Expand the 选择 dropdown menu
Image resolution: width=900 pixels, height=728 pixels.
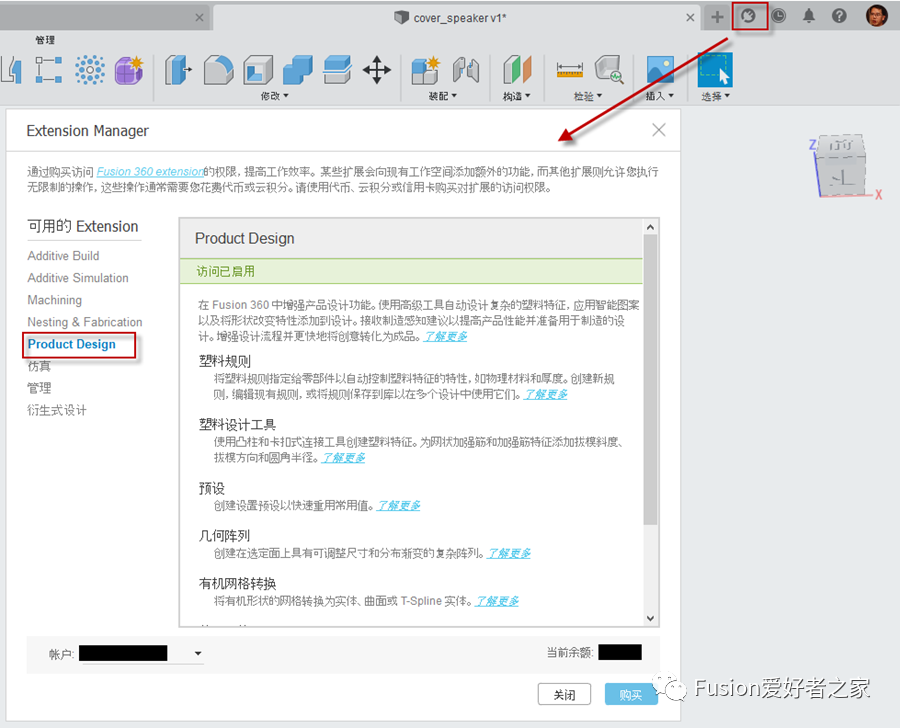click(715, 96)
